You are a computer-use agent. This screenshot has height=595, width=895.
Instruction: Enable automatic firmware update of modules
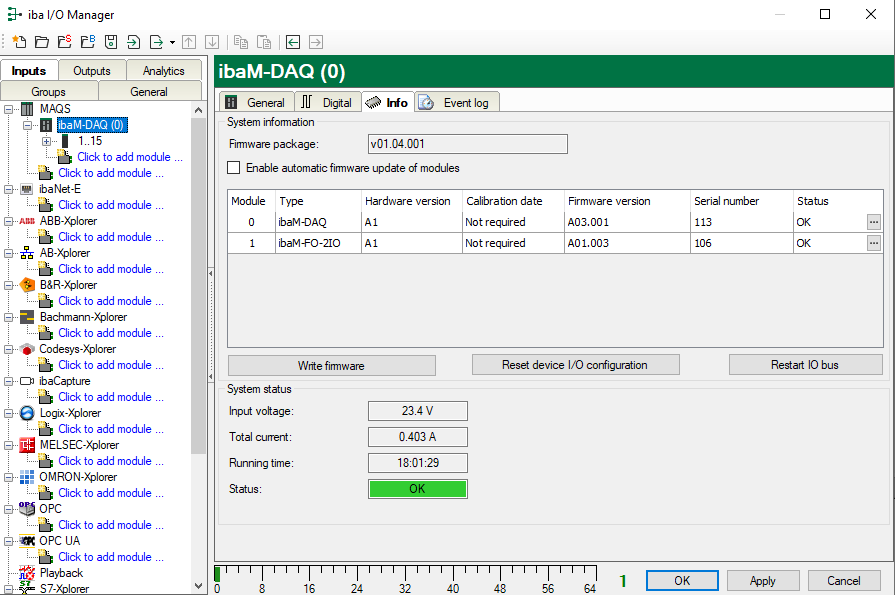235,168
